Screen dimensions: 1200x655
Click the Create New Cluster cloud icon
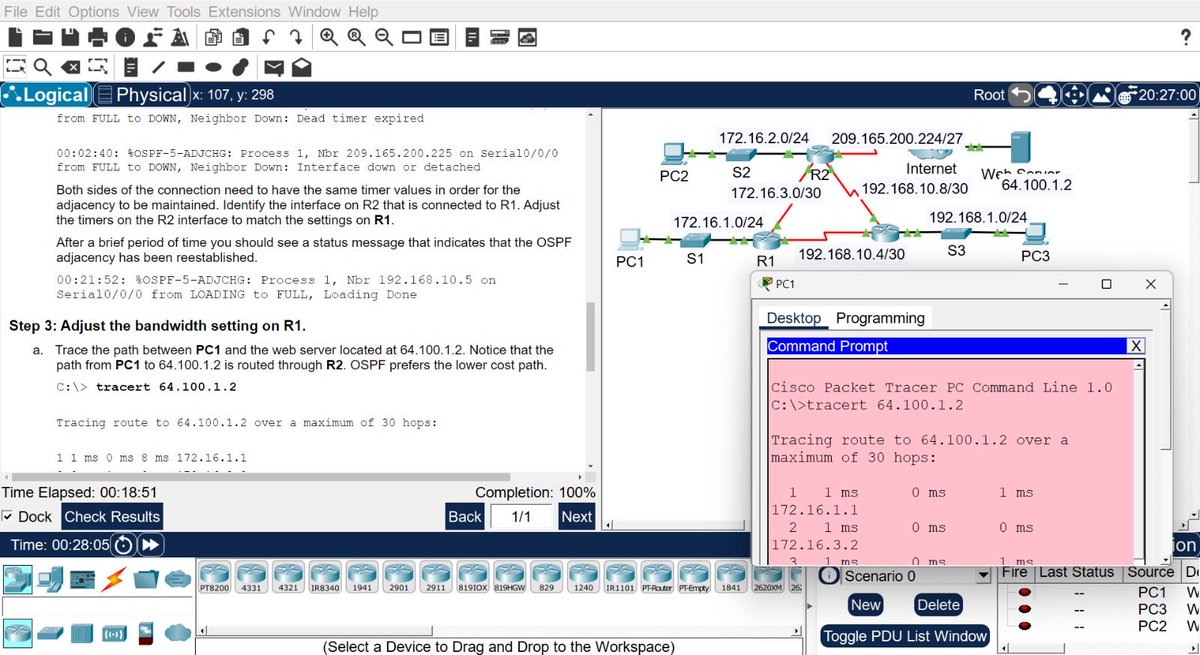pos(1048,94)
